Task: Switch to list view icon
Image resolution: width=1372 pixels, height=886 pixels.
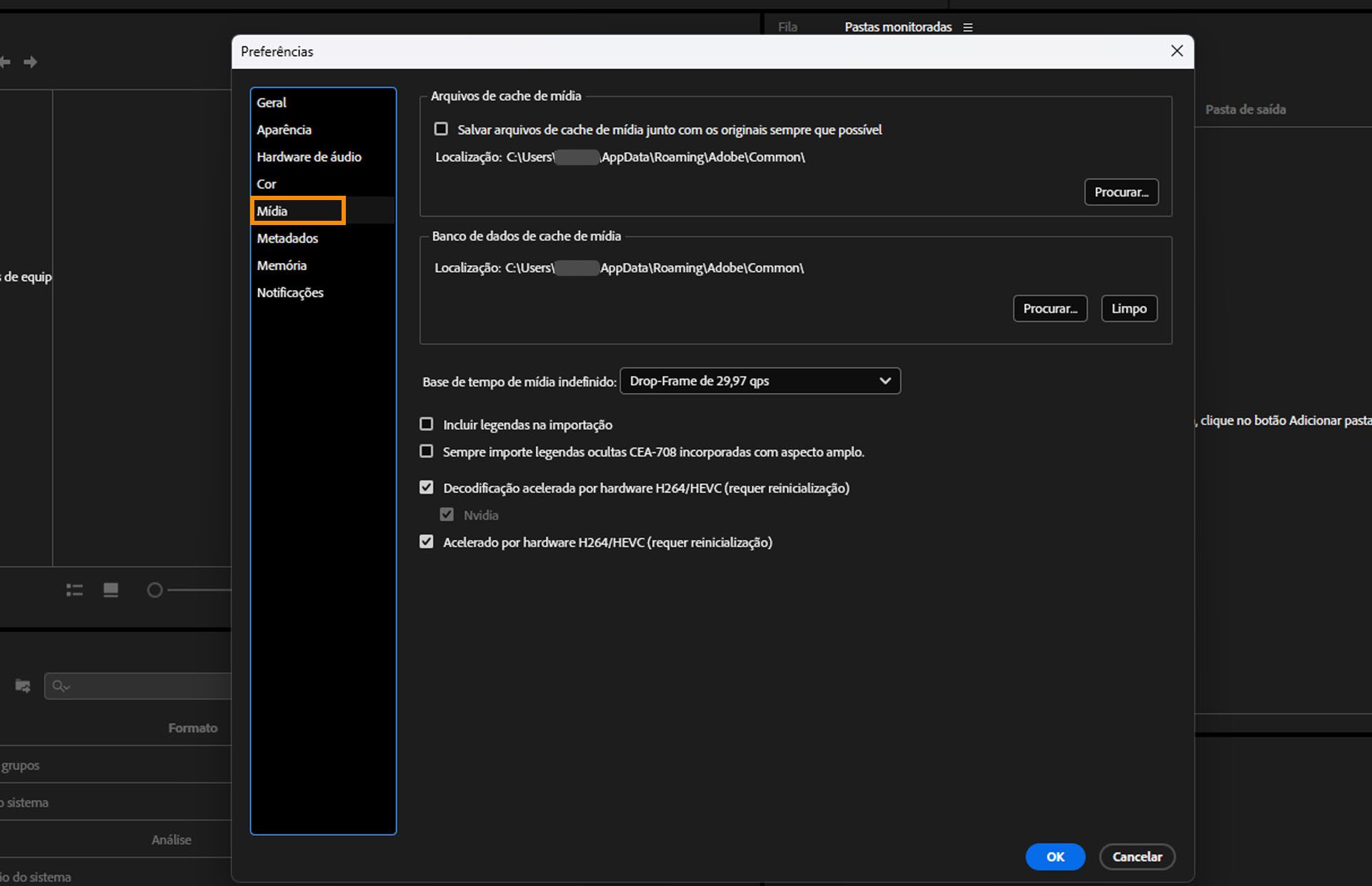Action: click(x=74, y=590)
